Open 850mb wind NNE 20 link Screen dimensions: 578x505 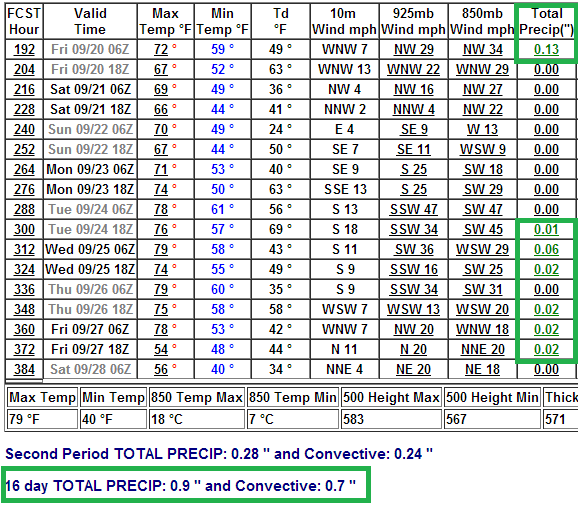tap(483, 349)
